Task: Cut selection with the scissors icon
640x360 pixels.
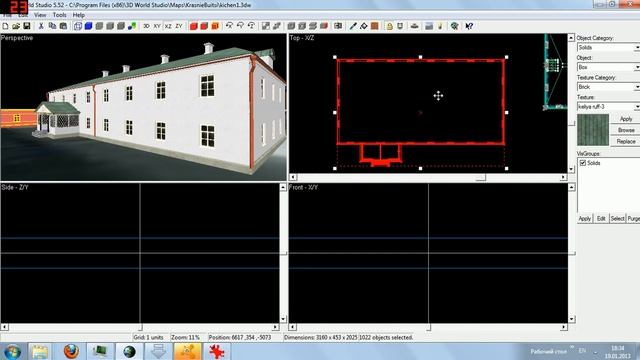Action: point(41,26)
